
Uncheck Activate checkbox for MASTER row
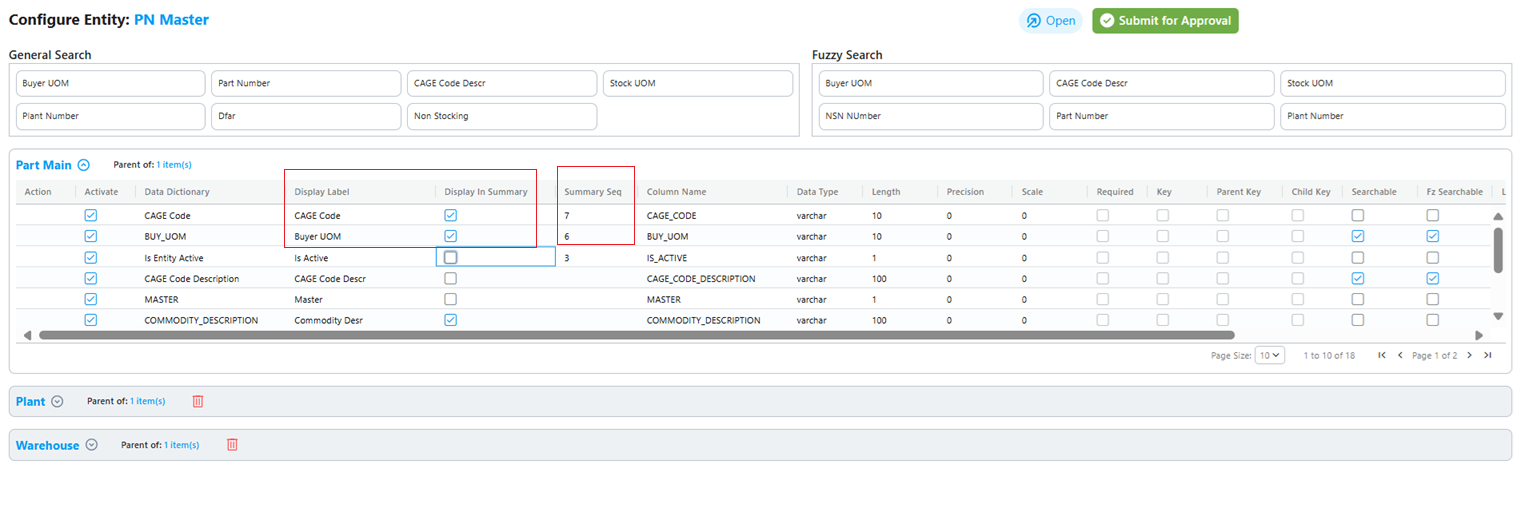click(91, 299)
